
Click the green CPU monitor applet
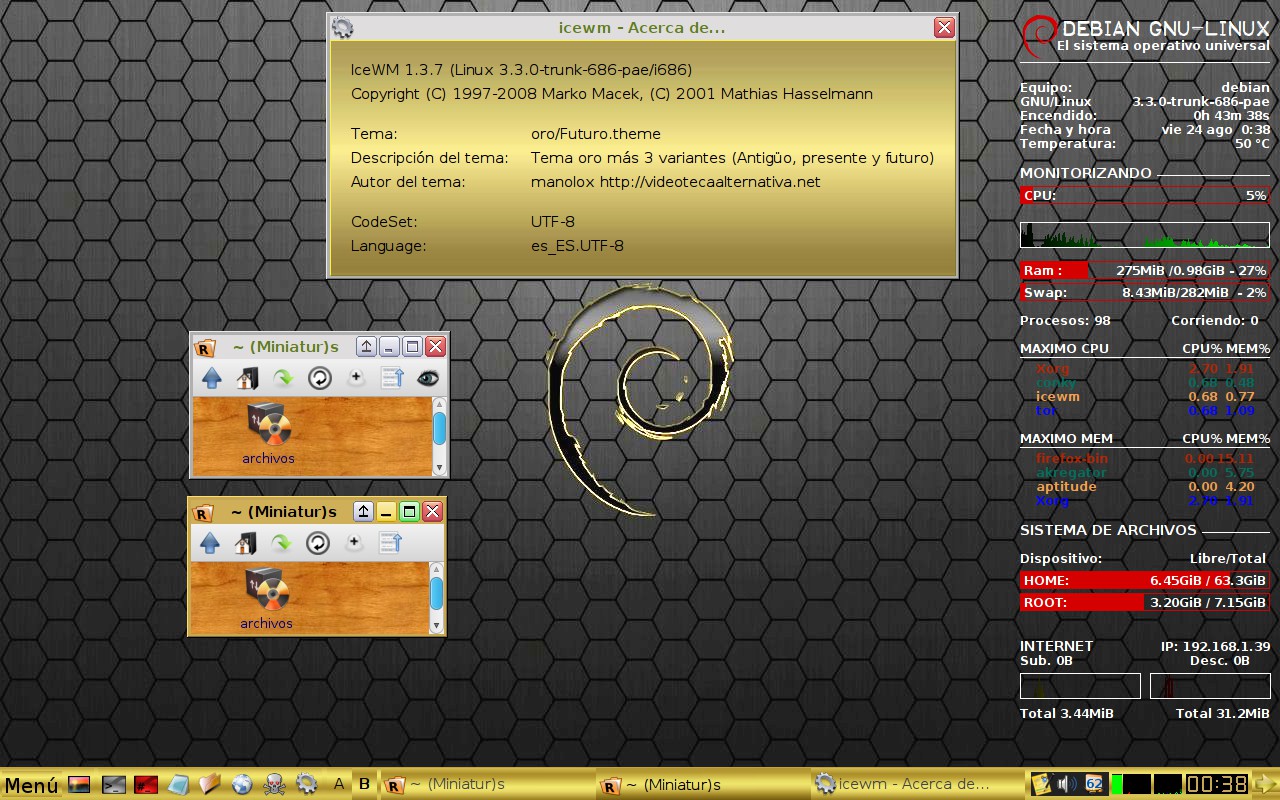tap(1130, 785)
